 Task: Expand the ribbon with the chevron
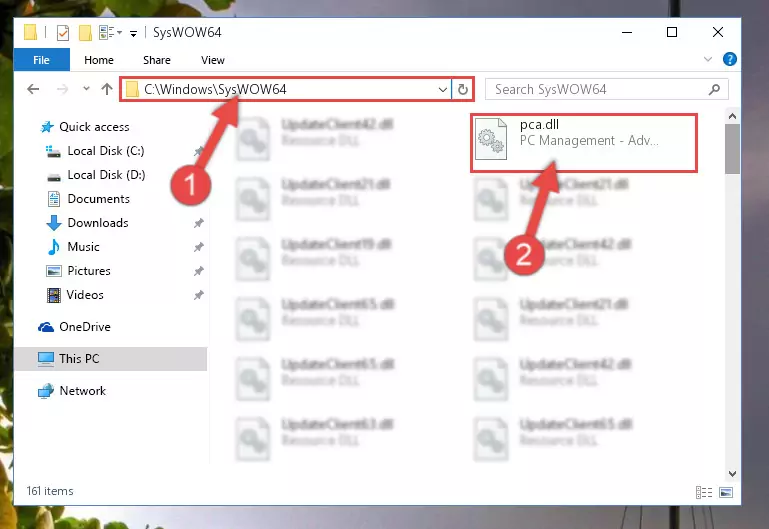coord(708,59)
